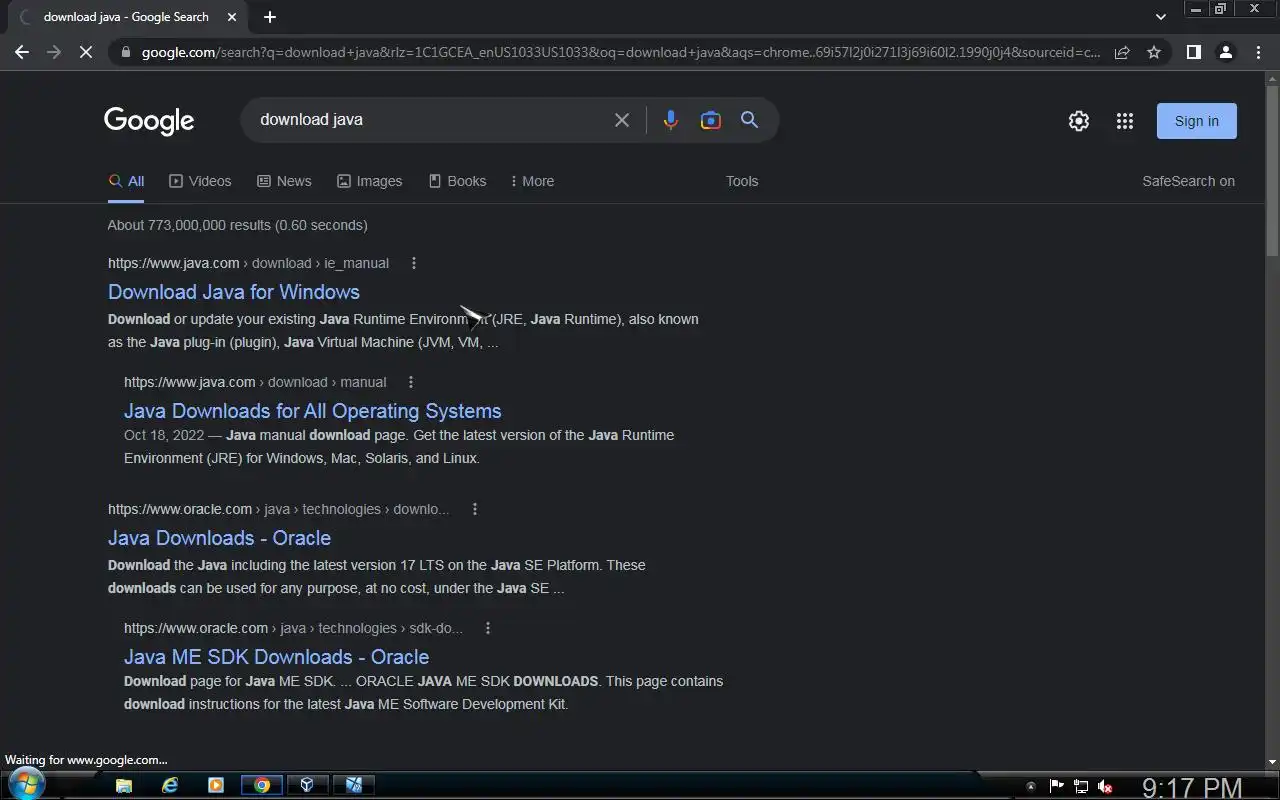Switch to the Videos tab
The height and width of the screenshot is (800, 1280).
pyautogui.click(x=200, y=181)
